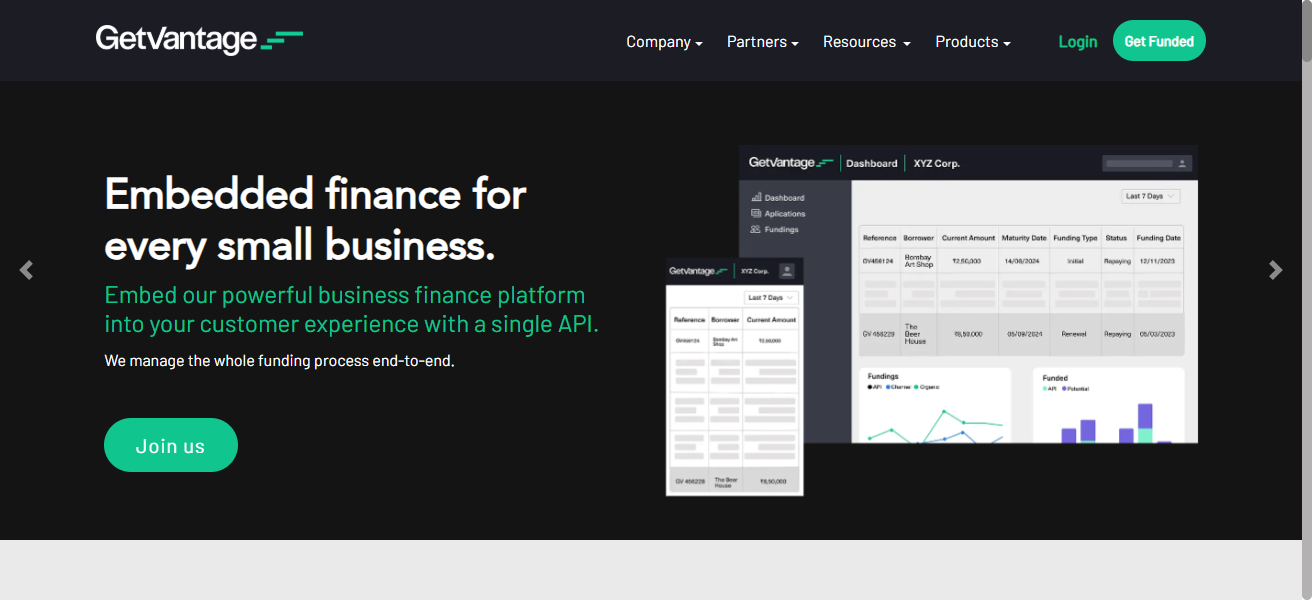This screenshot has width=1312, height=600.
Task: Click the Dashboard bar-chart icon in the preview sidebar
Action: pyautogui.click(x=756, y=198)
